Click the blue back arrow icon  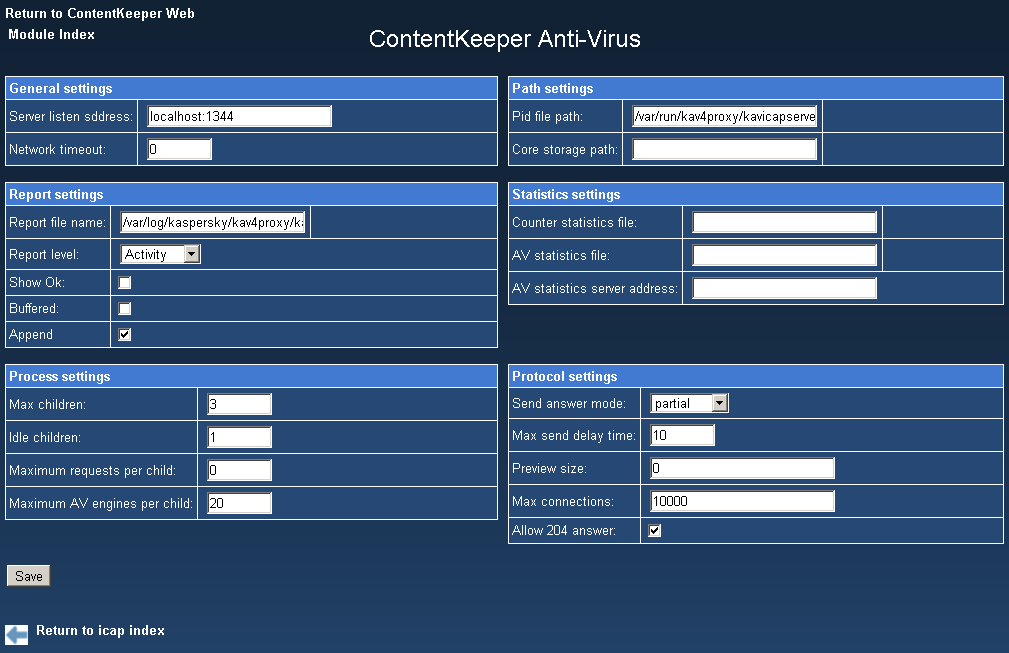pos(17,634)
